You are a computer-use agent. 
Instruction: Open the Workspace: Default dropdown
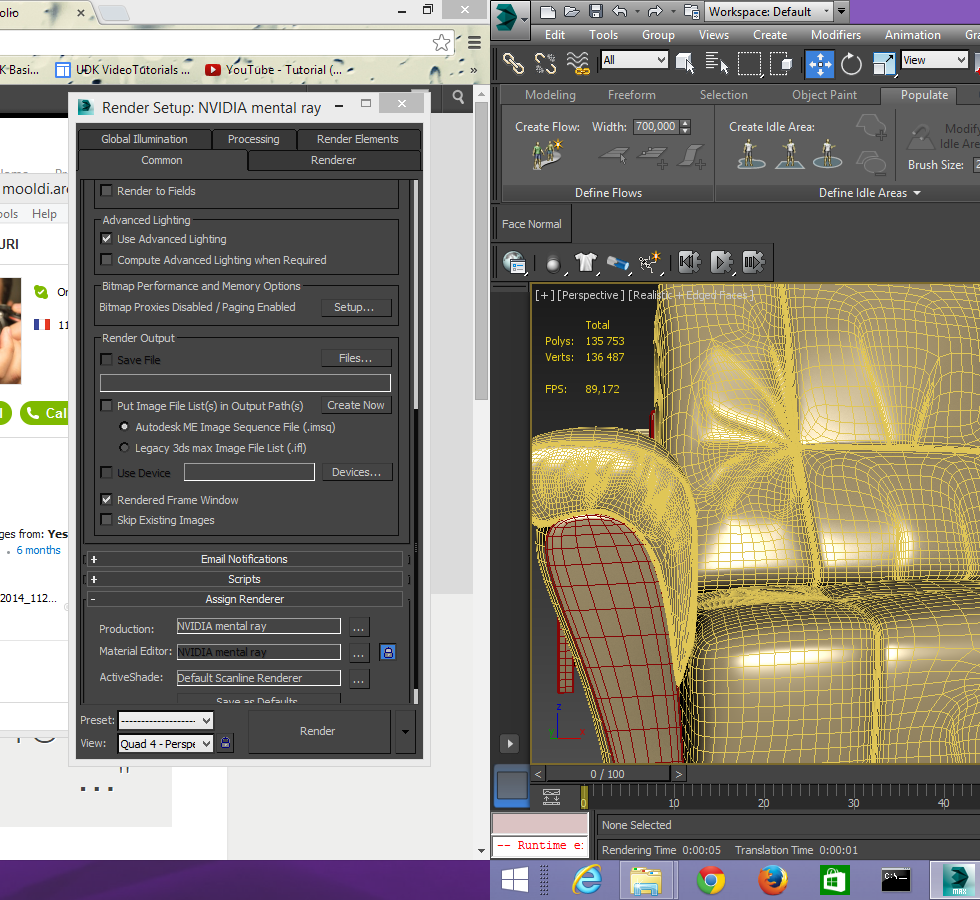[x=769, y=11]
